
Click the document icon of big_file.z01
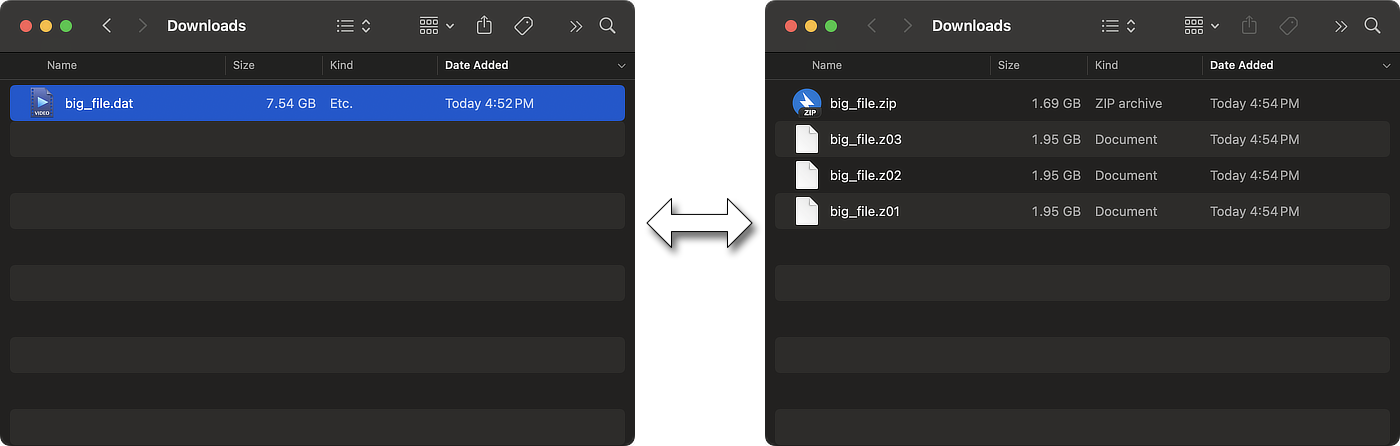[x=806, y=211]
